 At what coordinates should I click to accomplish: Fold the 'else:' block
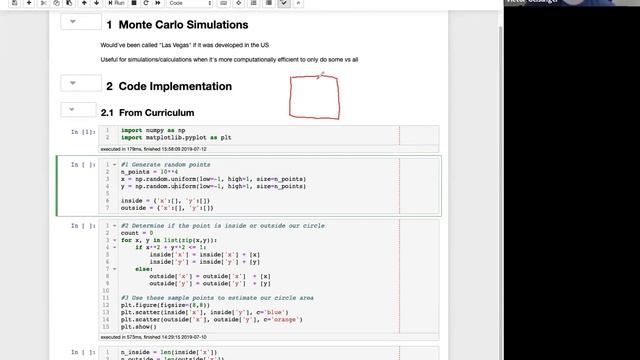pos(115,269)
